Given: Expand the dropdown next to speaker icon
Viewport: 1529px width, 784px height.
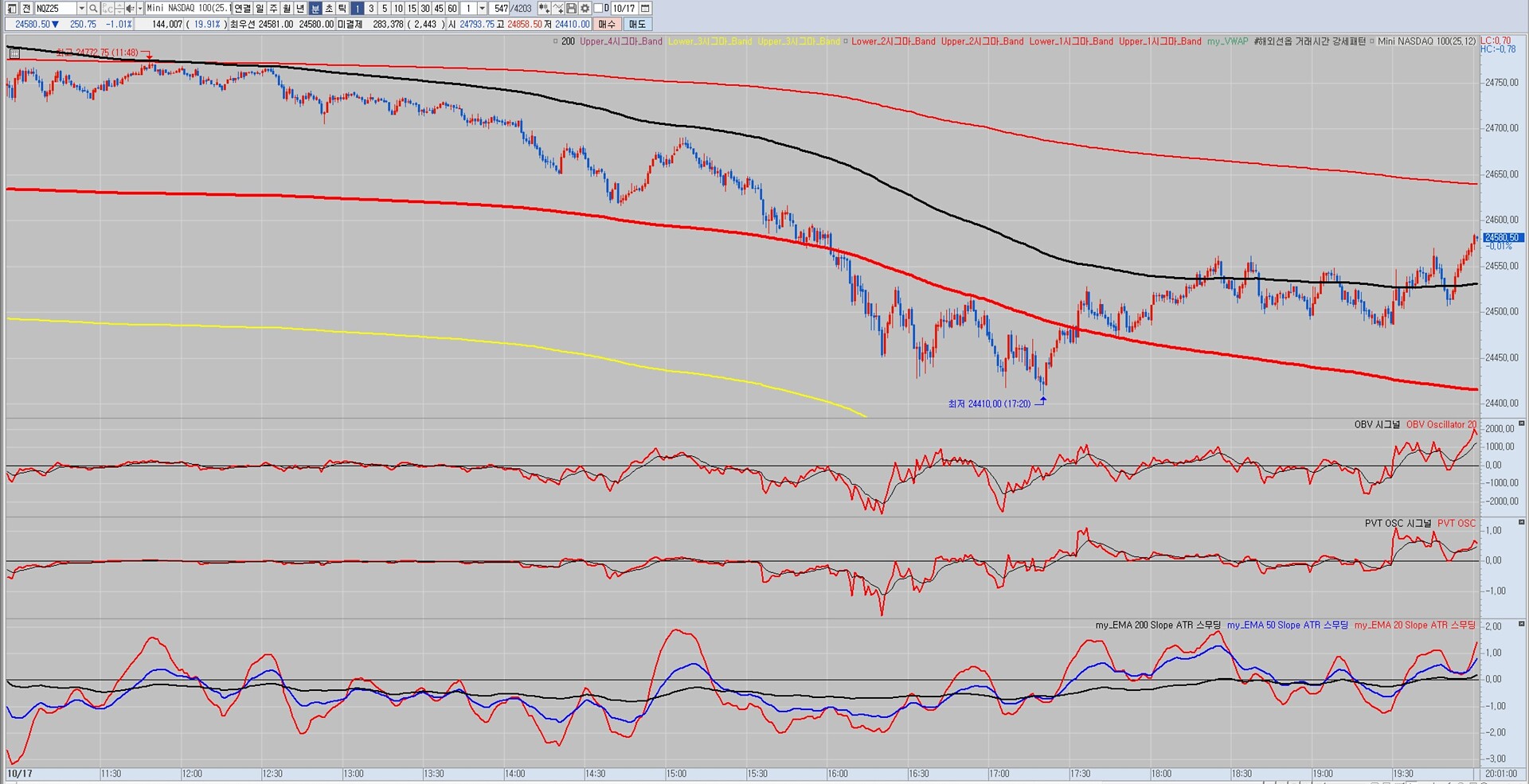Looking at the screenshot, I should pos(139,8).
